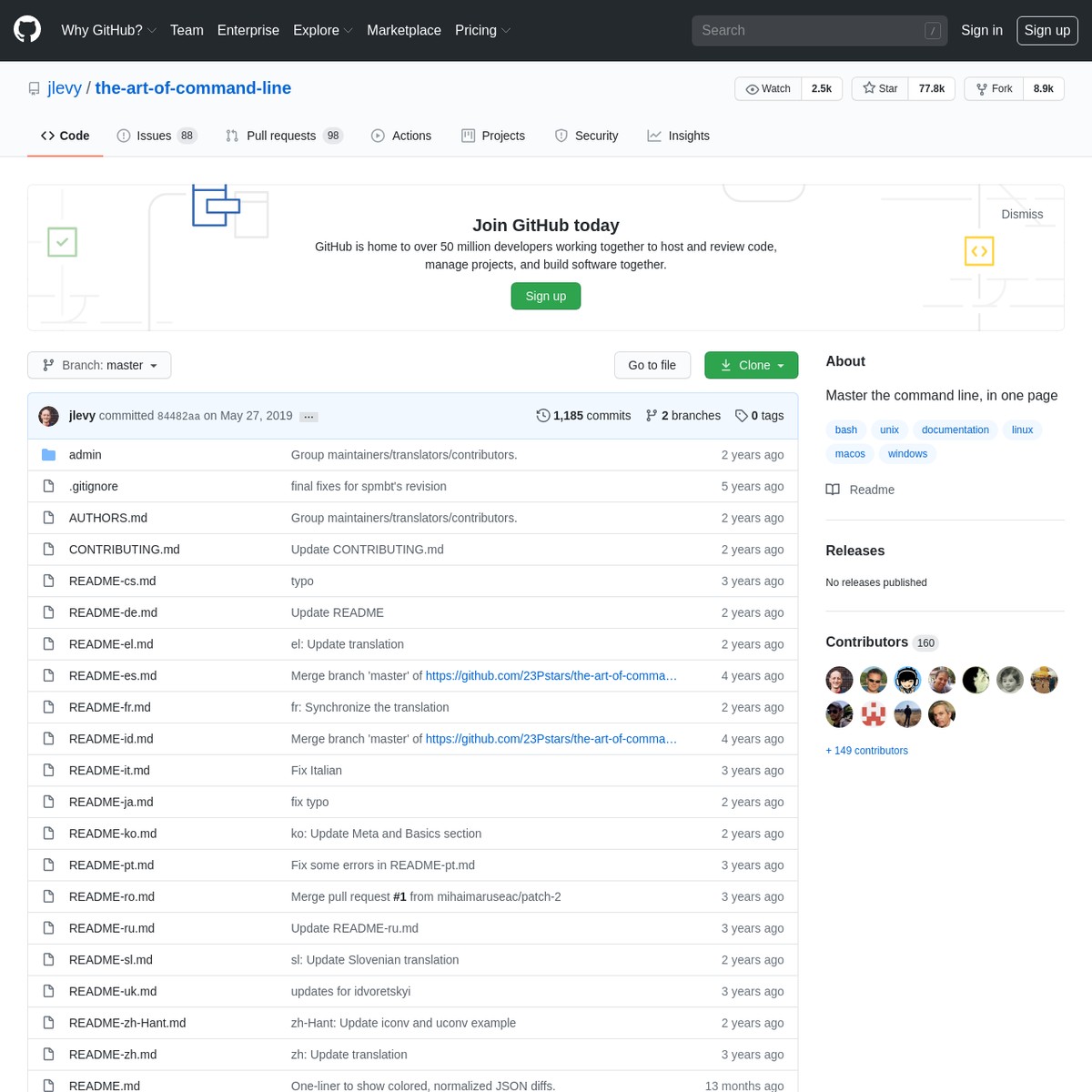Select the Code tab
1092x1092 pixels.
click(x=65, y=136)
